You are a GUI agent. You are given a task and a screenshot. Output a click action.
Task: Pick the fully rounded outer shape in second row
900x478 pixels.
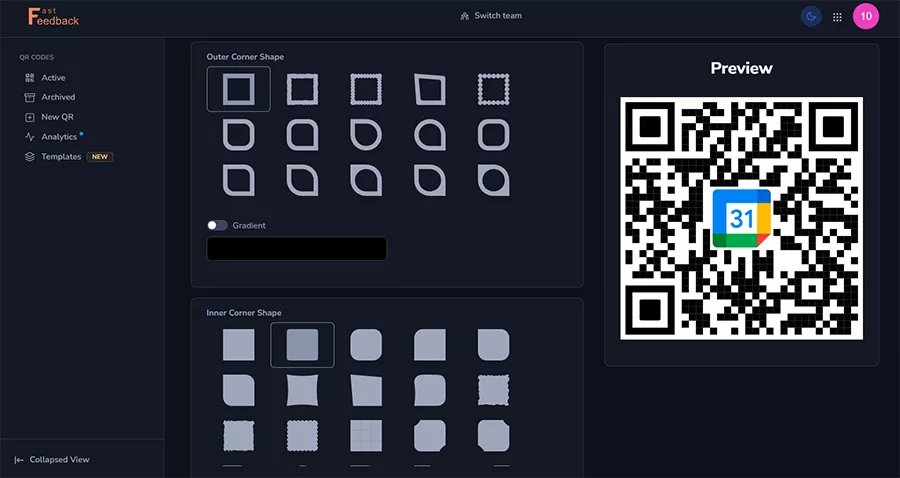click(x=493, y=135)
